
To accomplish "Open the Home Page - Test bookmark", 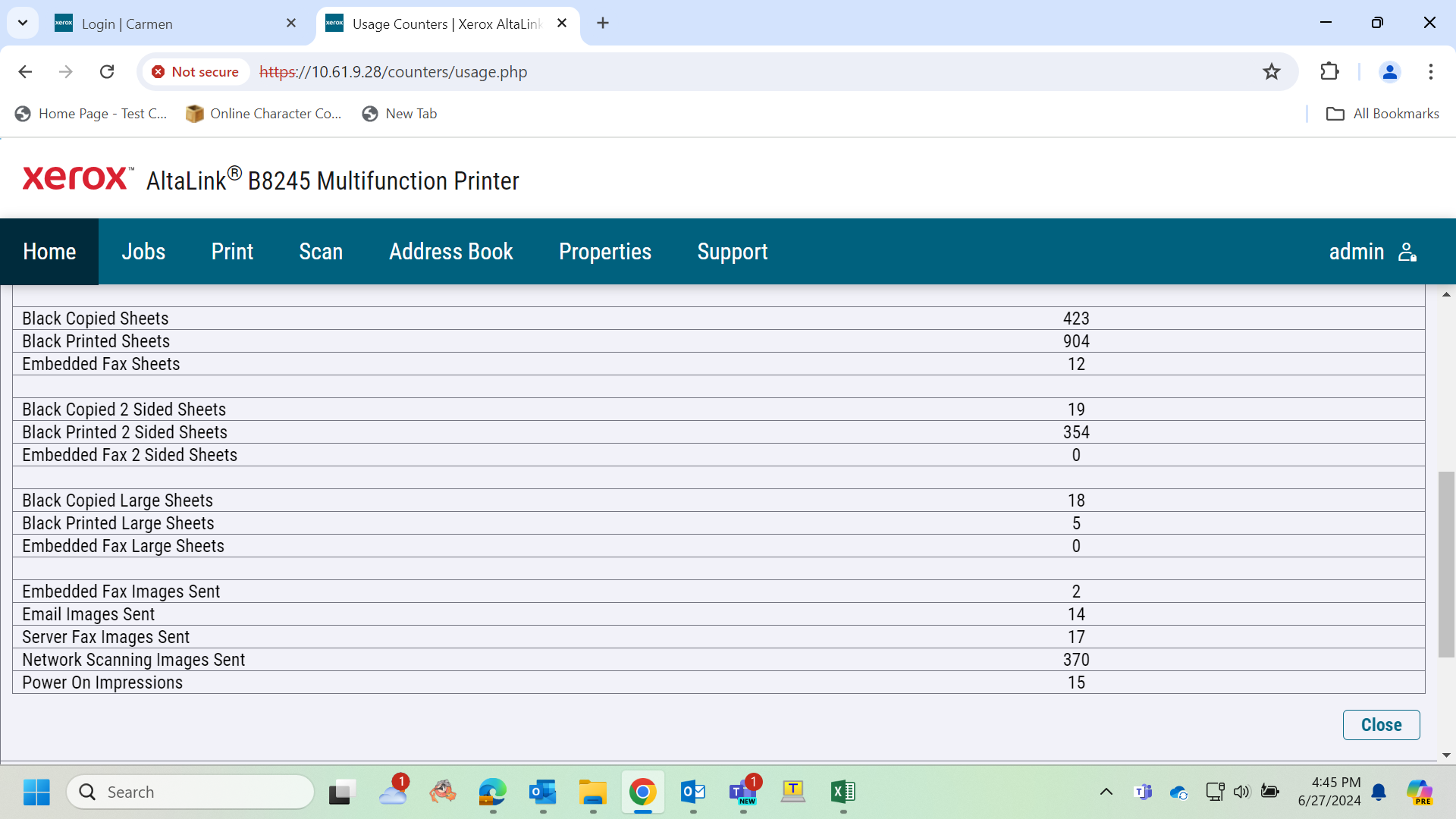I will pos(91,114).
